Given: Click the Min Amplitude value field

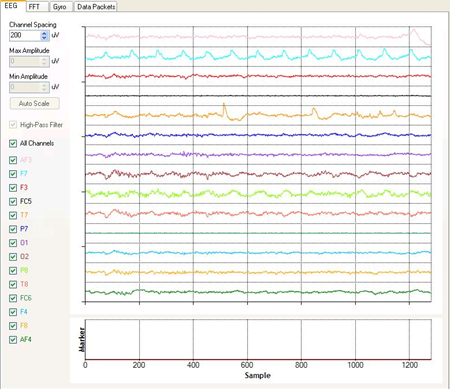Looking at the screenshot, I should click(x=25, y=87).
